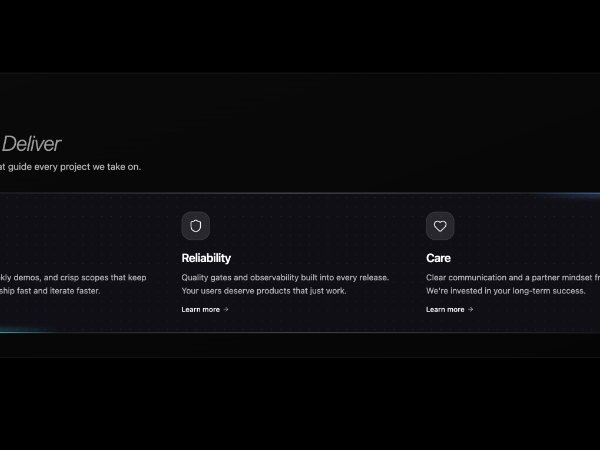Click the 'Clear communication and a partner mindset' line
600x450 pixels.
512,277
